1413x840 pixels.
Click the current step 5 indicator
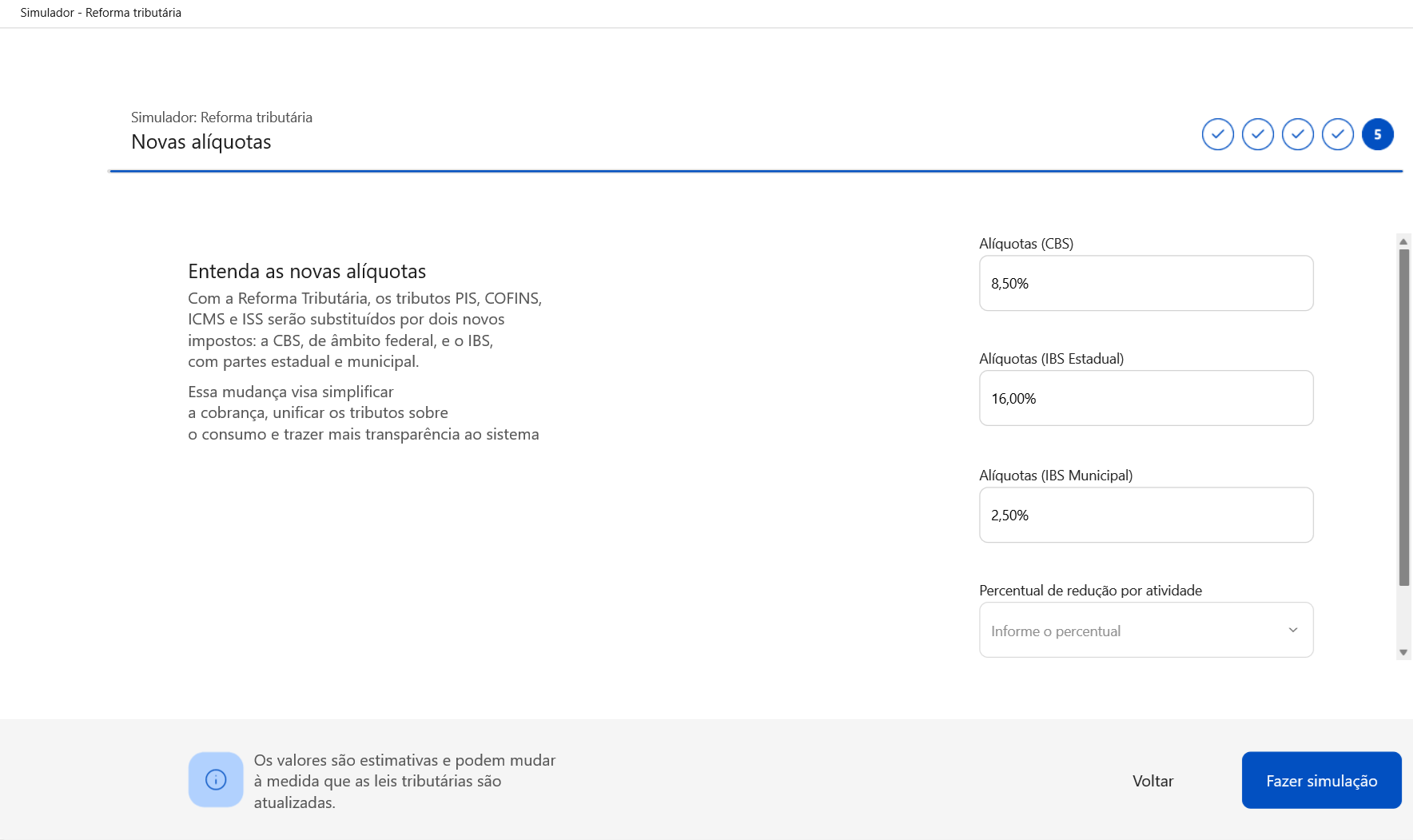point(1377,134)
